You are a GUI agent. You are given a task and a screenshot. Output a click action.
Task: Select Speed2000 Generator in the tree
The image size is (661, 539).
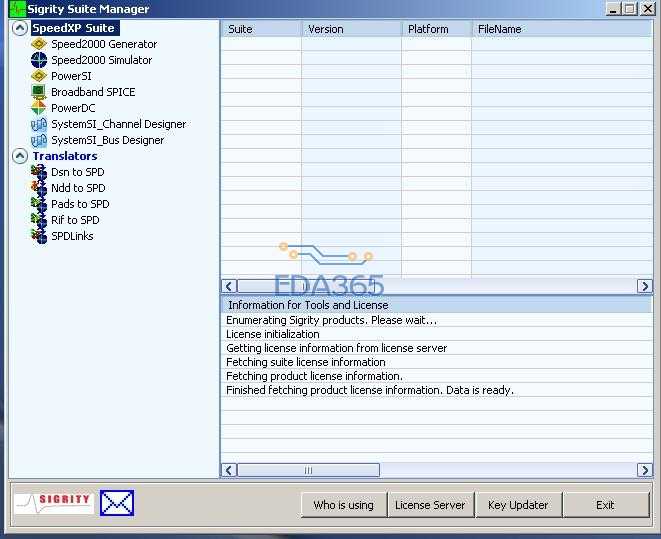(x=104, y=44)
